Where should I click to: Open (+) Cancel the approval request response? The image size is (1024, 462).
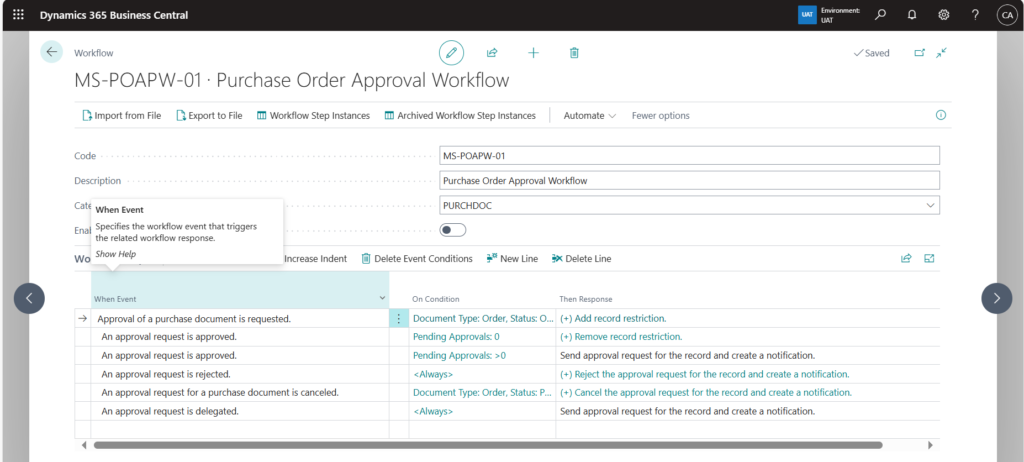click(x=705, y=393)
